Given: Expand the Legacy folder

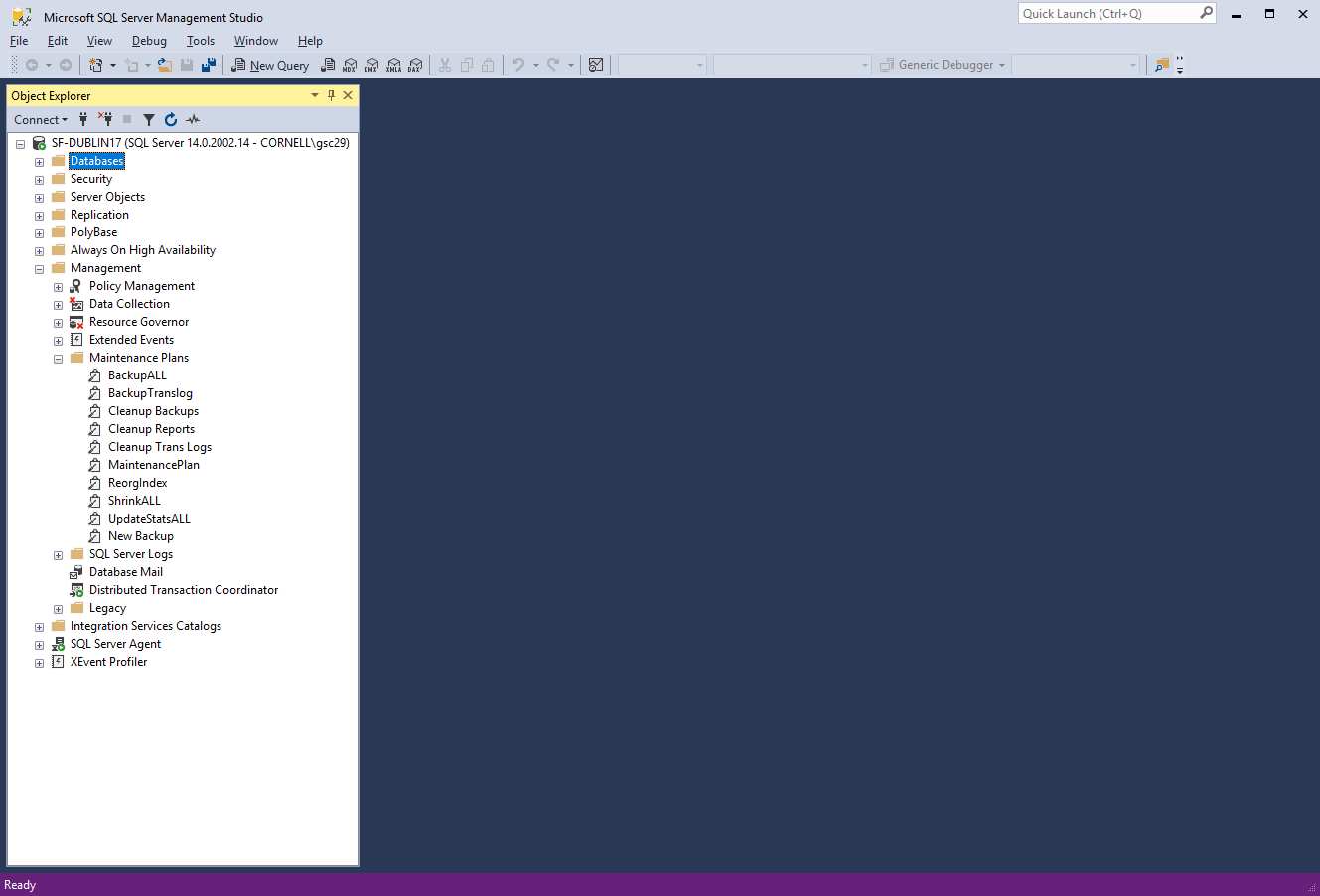Looking at the screenshot, I should tap(58, 608).
